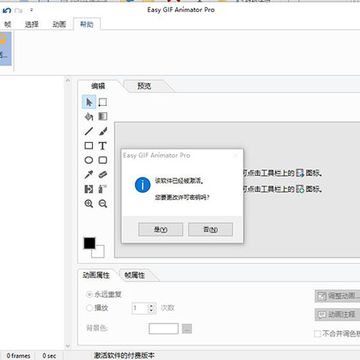This screenshot has height=360, width=360.
Task: Choose the ellipse shape tool
Action: pyautogui.click(x=89, y=160)
